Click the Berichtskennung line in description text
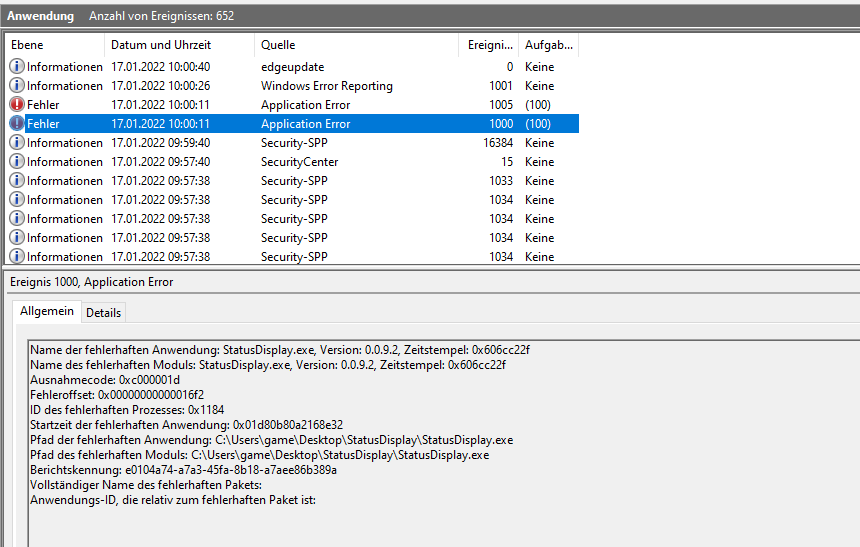The width and height of the screenshot is (860, 547). [x=183, y=470]
